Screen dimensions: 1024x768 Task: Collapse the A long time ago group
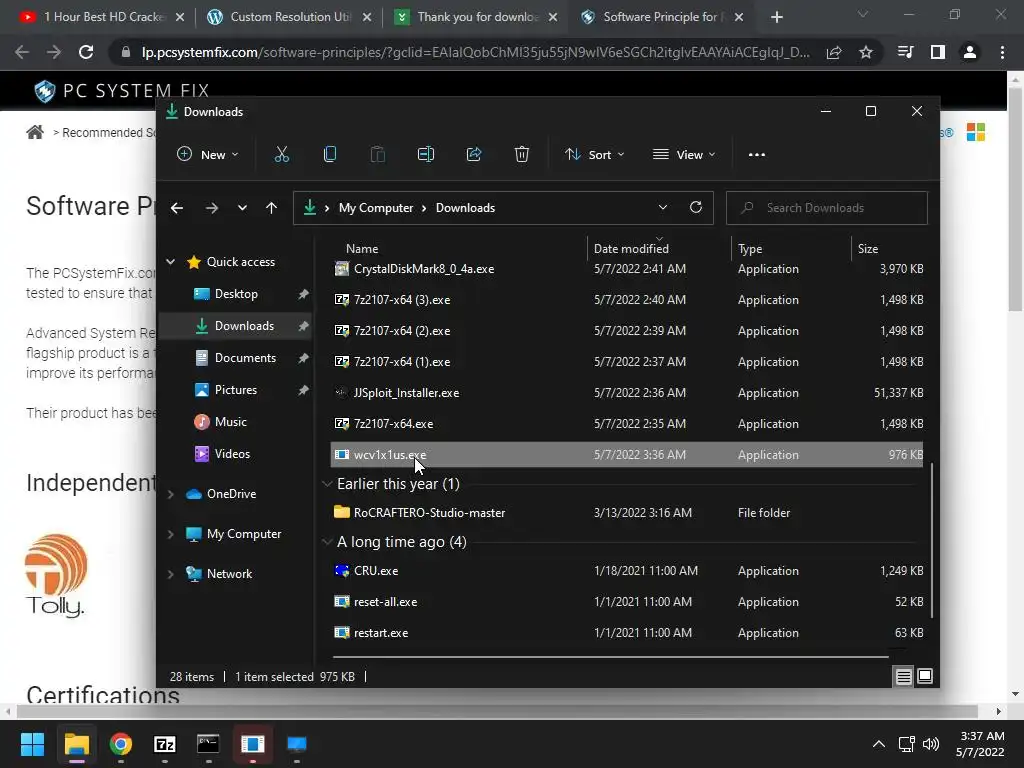[327, 542]
